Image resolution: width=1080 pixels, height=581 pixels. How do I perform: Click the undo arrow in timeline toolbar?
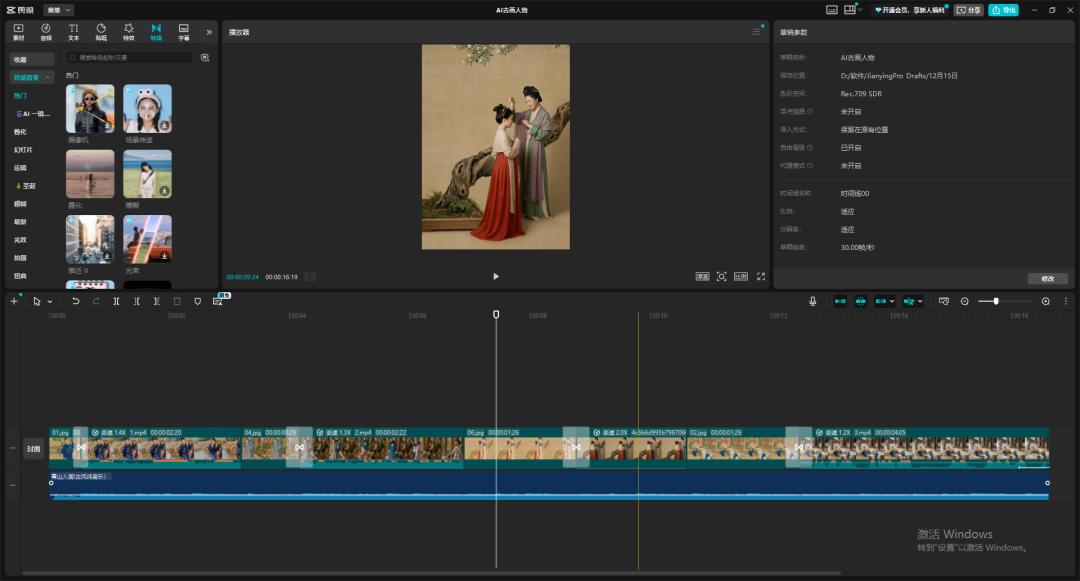click(x=75, y=301)
